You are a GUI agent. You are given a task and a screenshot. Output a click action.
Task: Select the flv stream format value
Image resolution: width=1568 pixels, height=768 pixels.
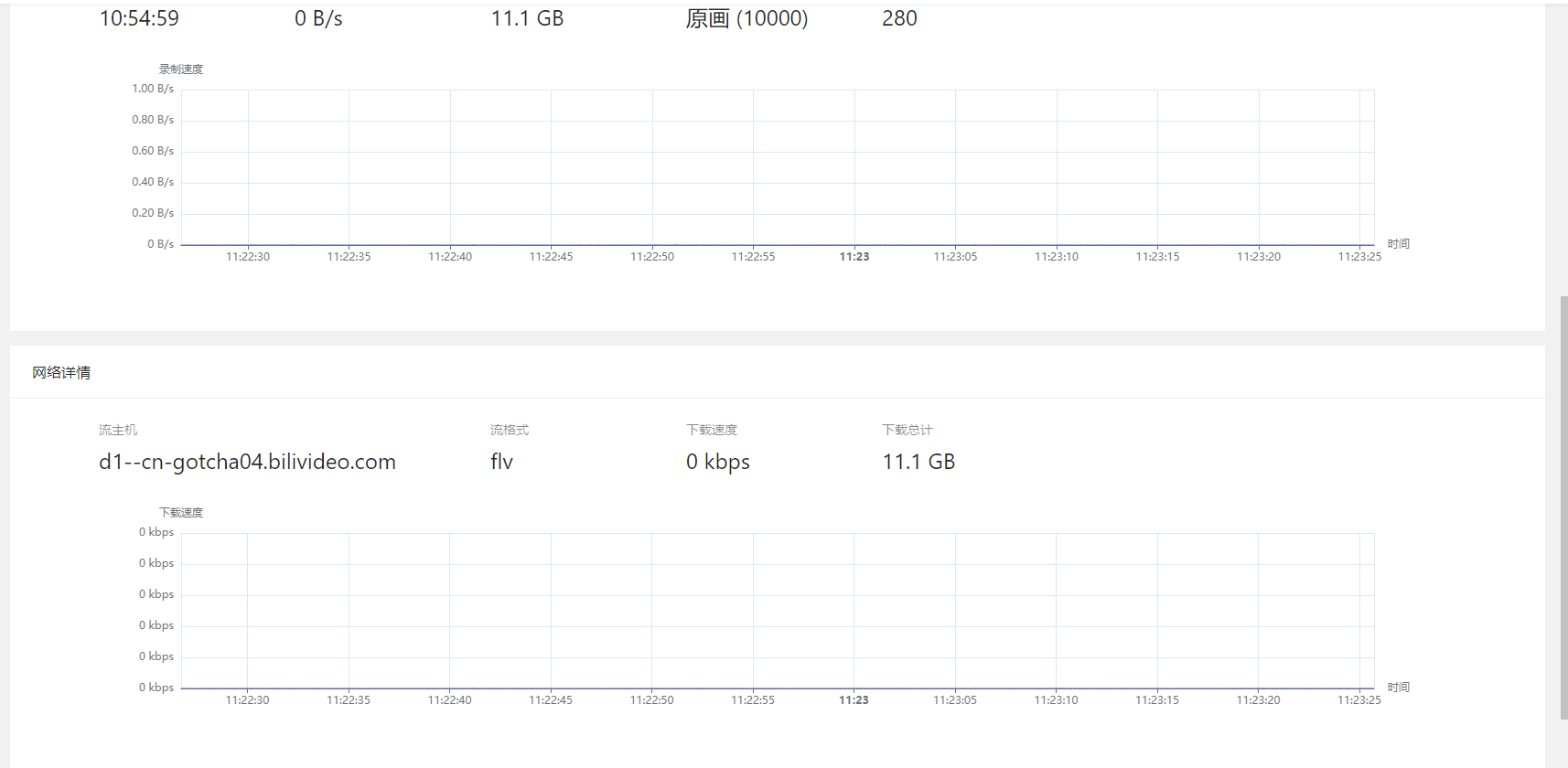[501, 462]
